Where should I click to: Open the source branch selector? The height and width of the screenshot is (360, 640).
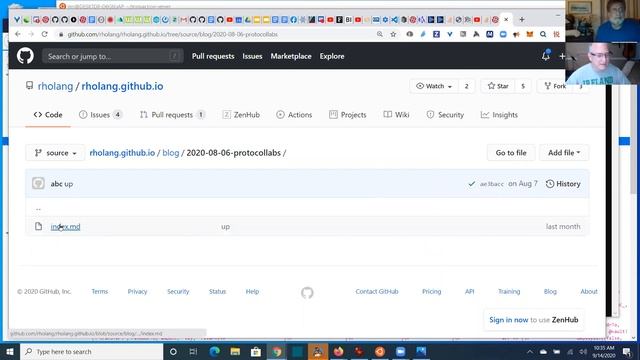coord(55,153)
